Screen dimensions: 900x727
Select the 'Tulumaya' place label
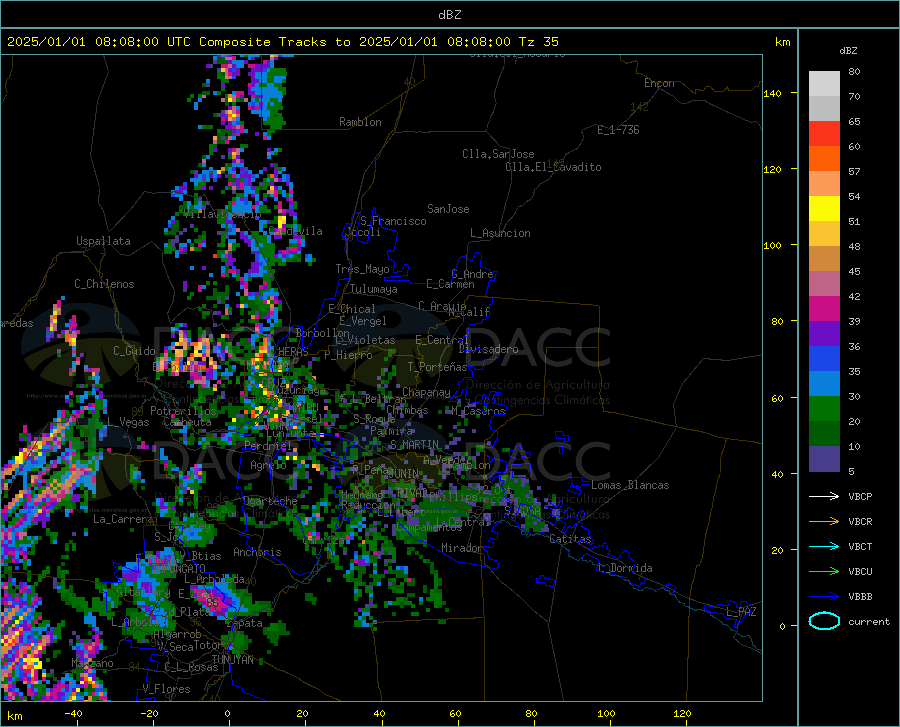click(x=373, y=289)
